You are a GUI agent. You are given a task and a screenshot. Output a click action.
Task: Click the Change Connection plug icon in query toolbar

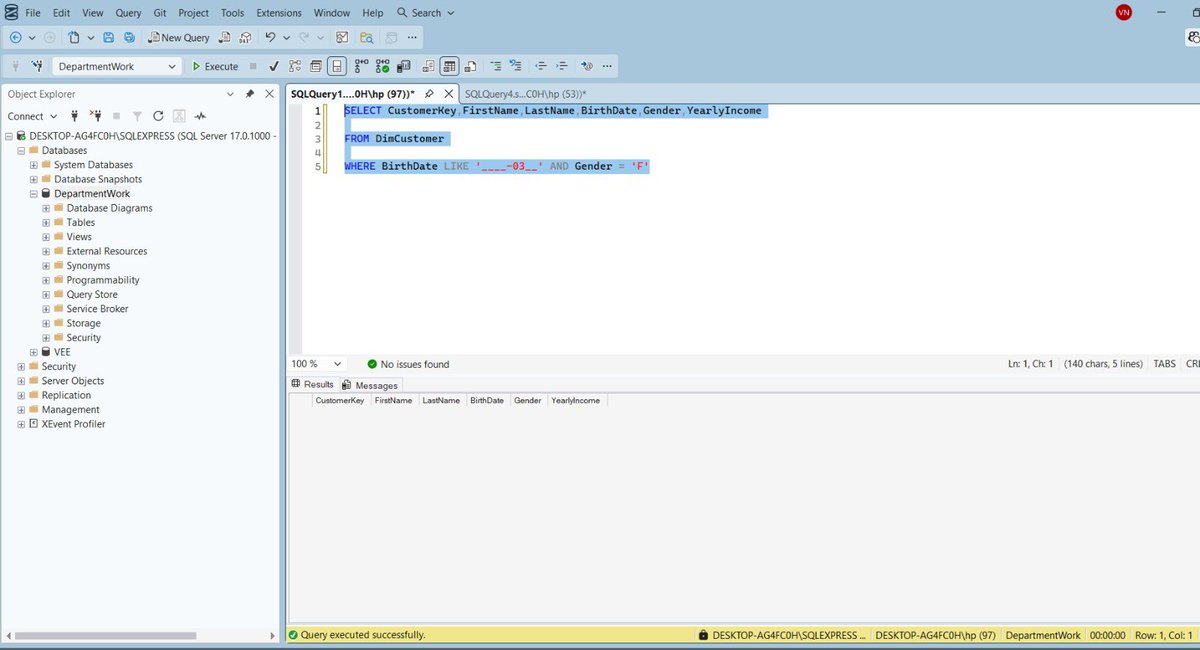[x=37, y=67]
